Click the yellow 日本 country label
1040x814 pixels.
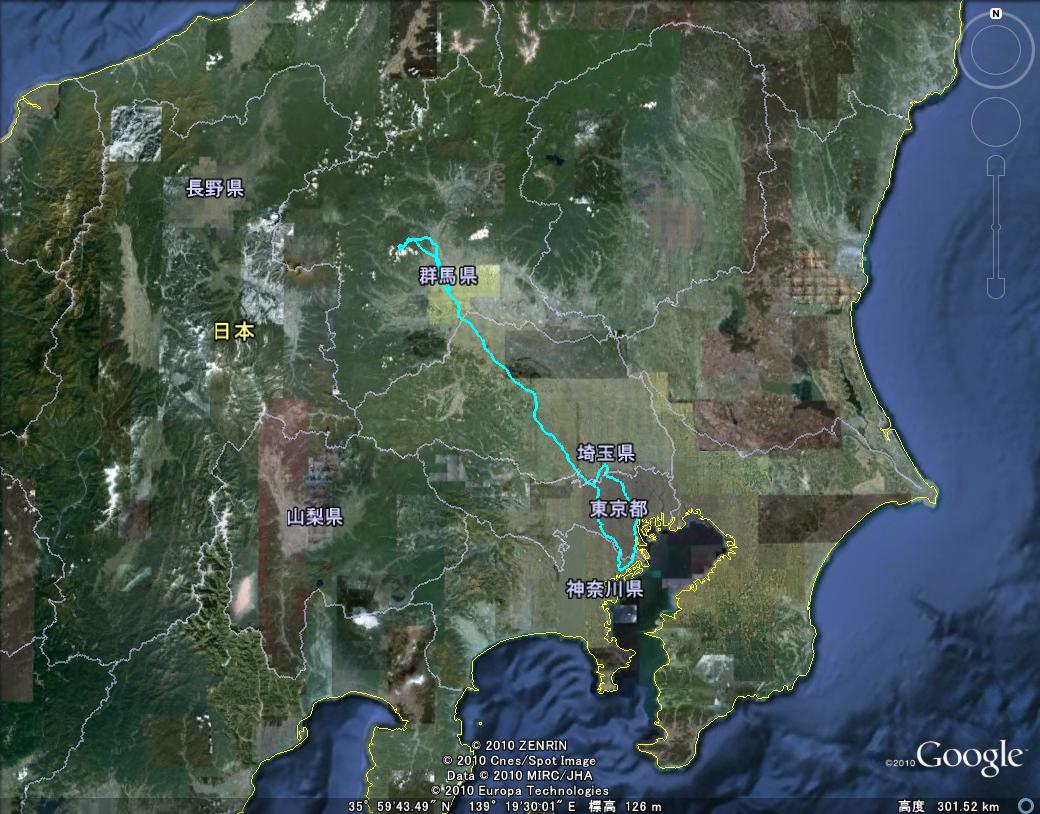(234, 332)
